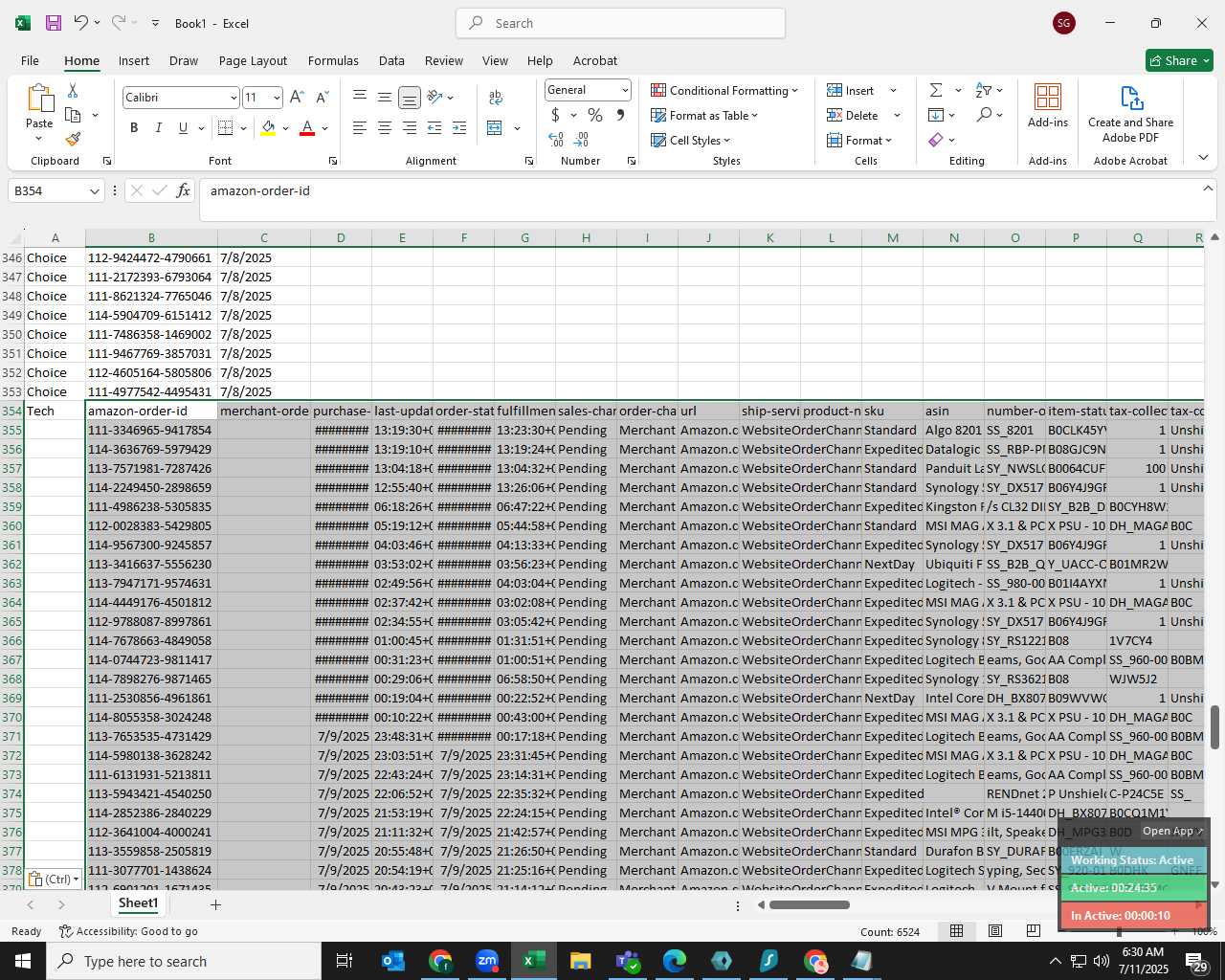
Task: Click the Increase Indent icon
Action: pyautogui.click(x=459, y=127)
